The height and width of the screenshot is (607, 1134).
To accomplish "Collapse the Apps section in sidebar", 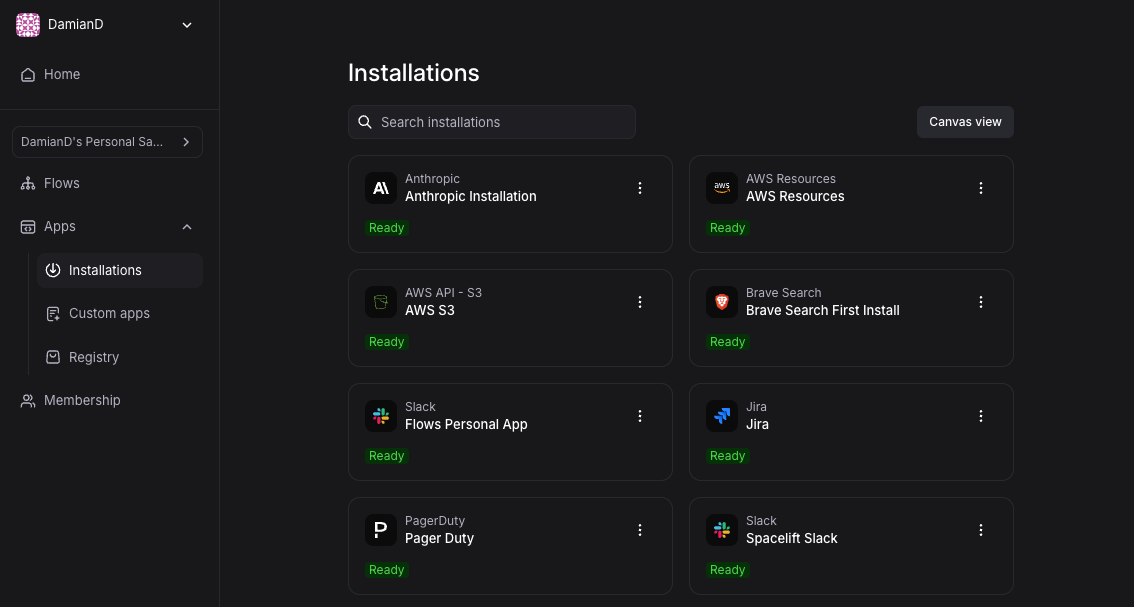I will coord(187,227).
